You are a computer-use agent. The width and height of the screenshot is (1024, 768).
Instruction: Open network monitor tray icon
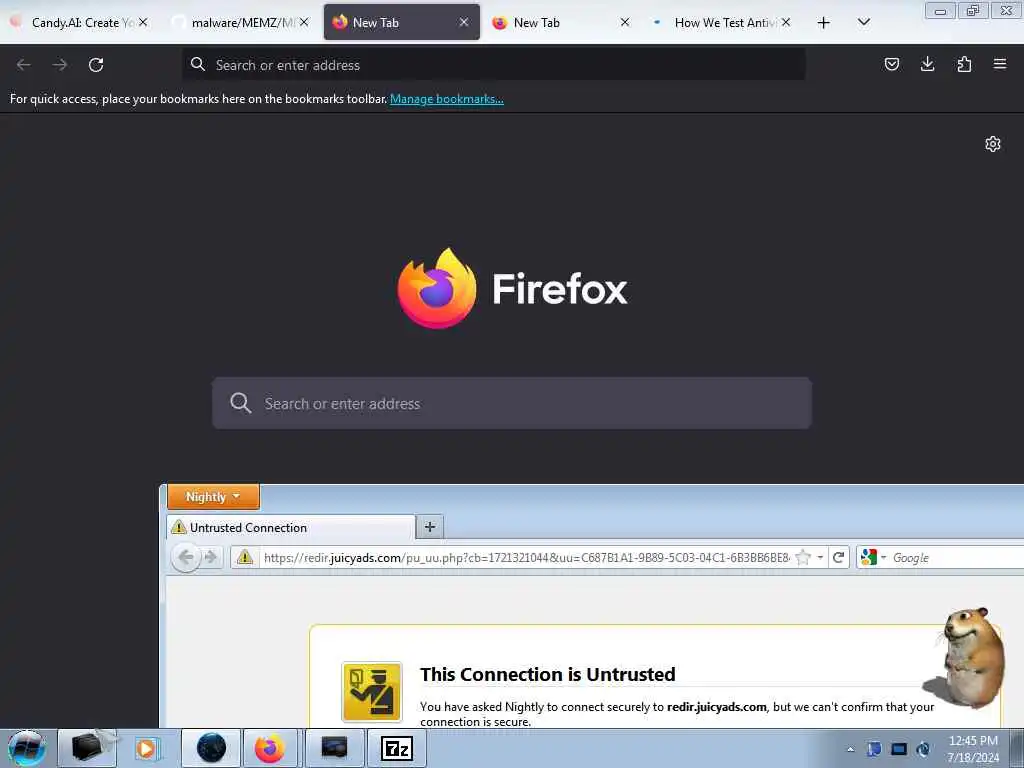(899, 749)
